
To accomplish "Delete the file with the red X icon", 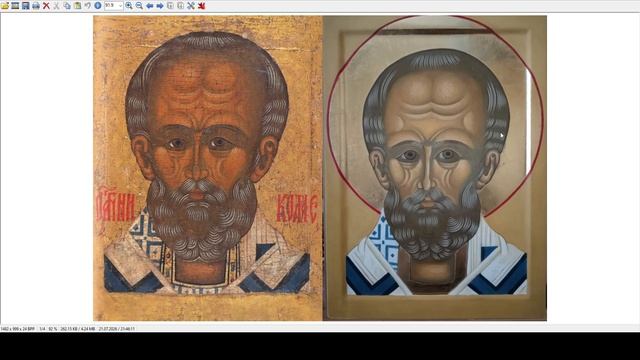I will [46, 6].
